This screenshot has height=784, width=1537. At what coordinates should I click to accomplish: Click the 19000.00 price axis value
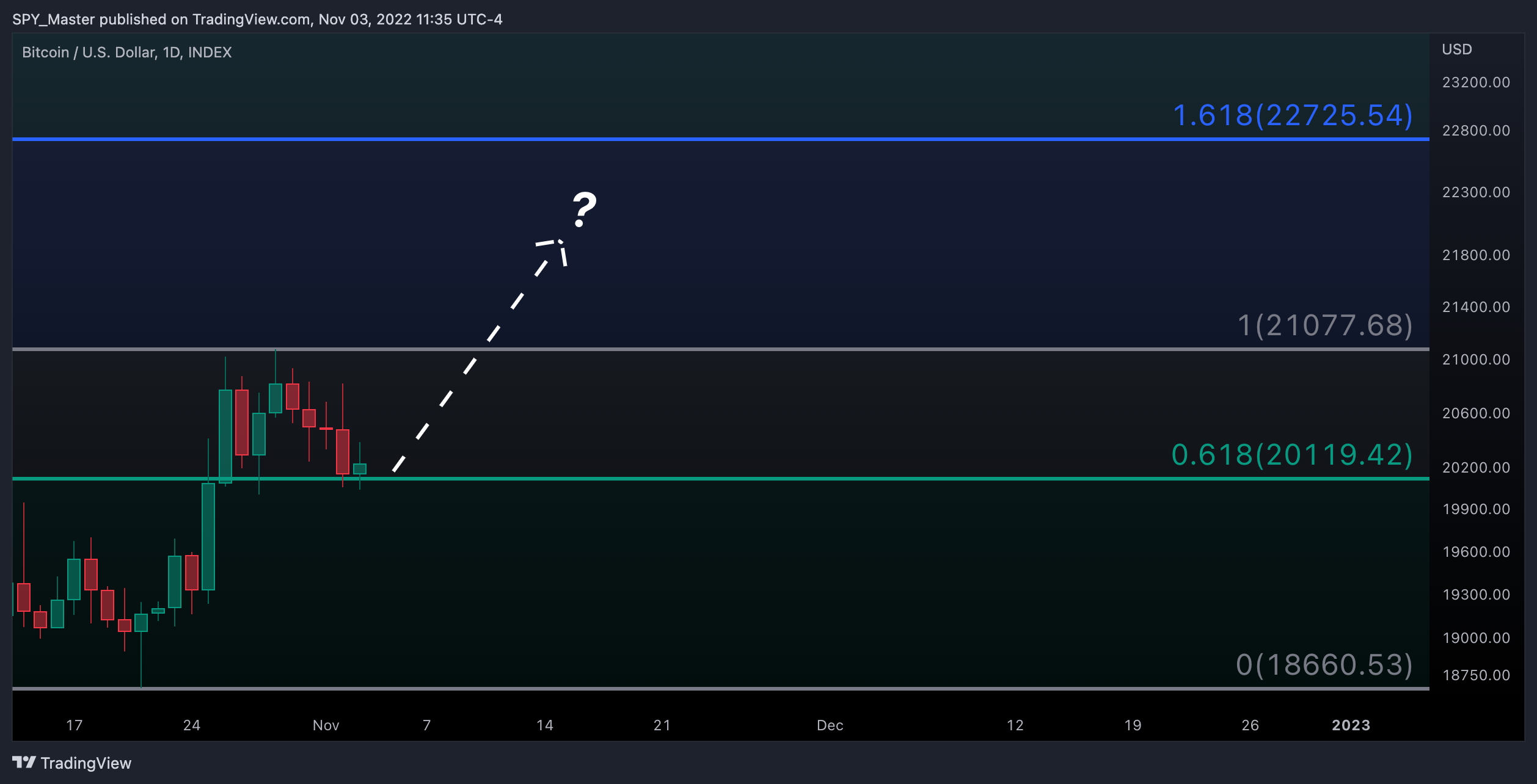(x=1476, y=638)
